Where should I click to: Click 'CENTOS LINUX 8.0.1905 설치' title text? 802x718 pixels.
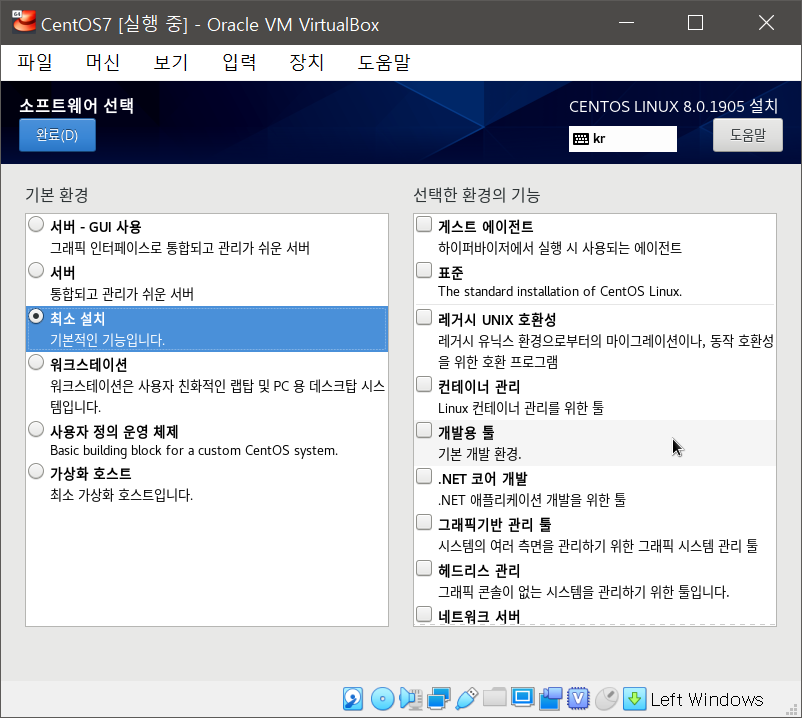(674, 106)
